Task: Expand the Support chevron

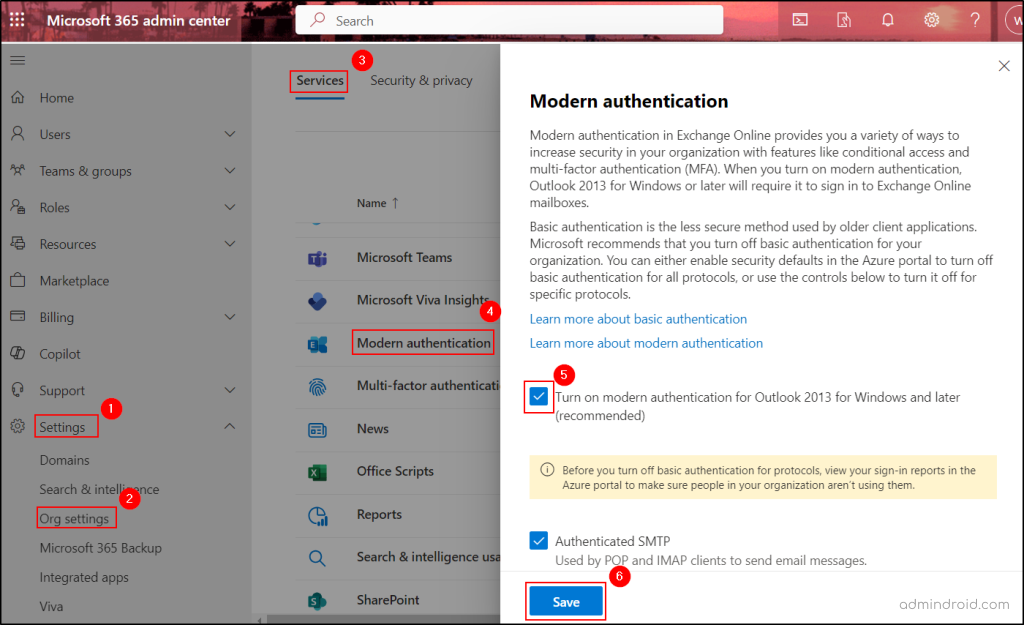Action: [x=230, y=390]
